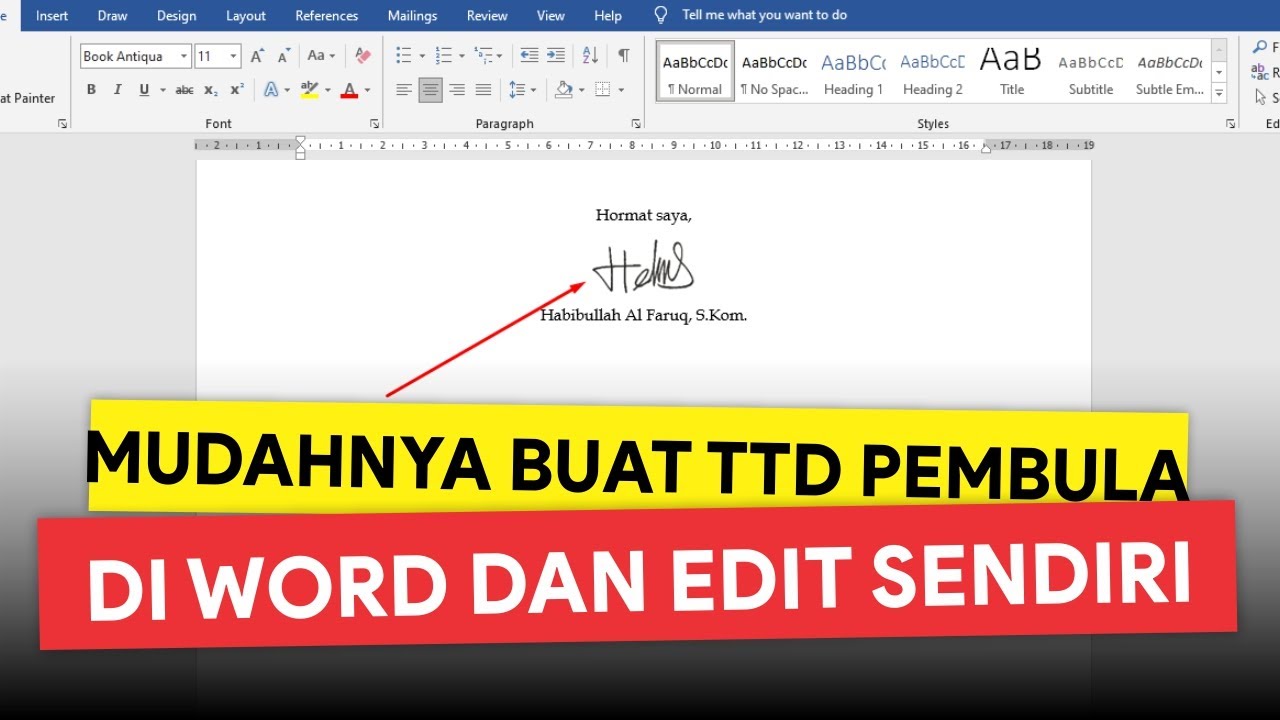
Task: Justify the paragraph text
Action: point(483,90)
